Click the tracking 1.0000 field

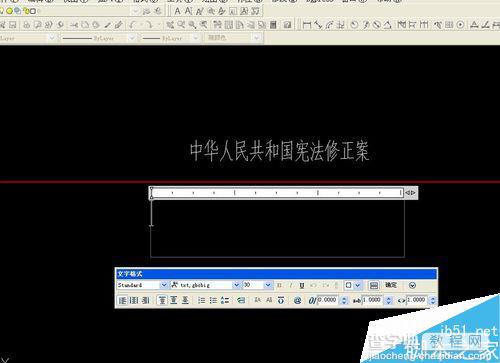click(372, 300)
